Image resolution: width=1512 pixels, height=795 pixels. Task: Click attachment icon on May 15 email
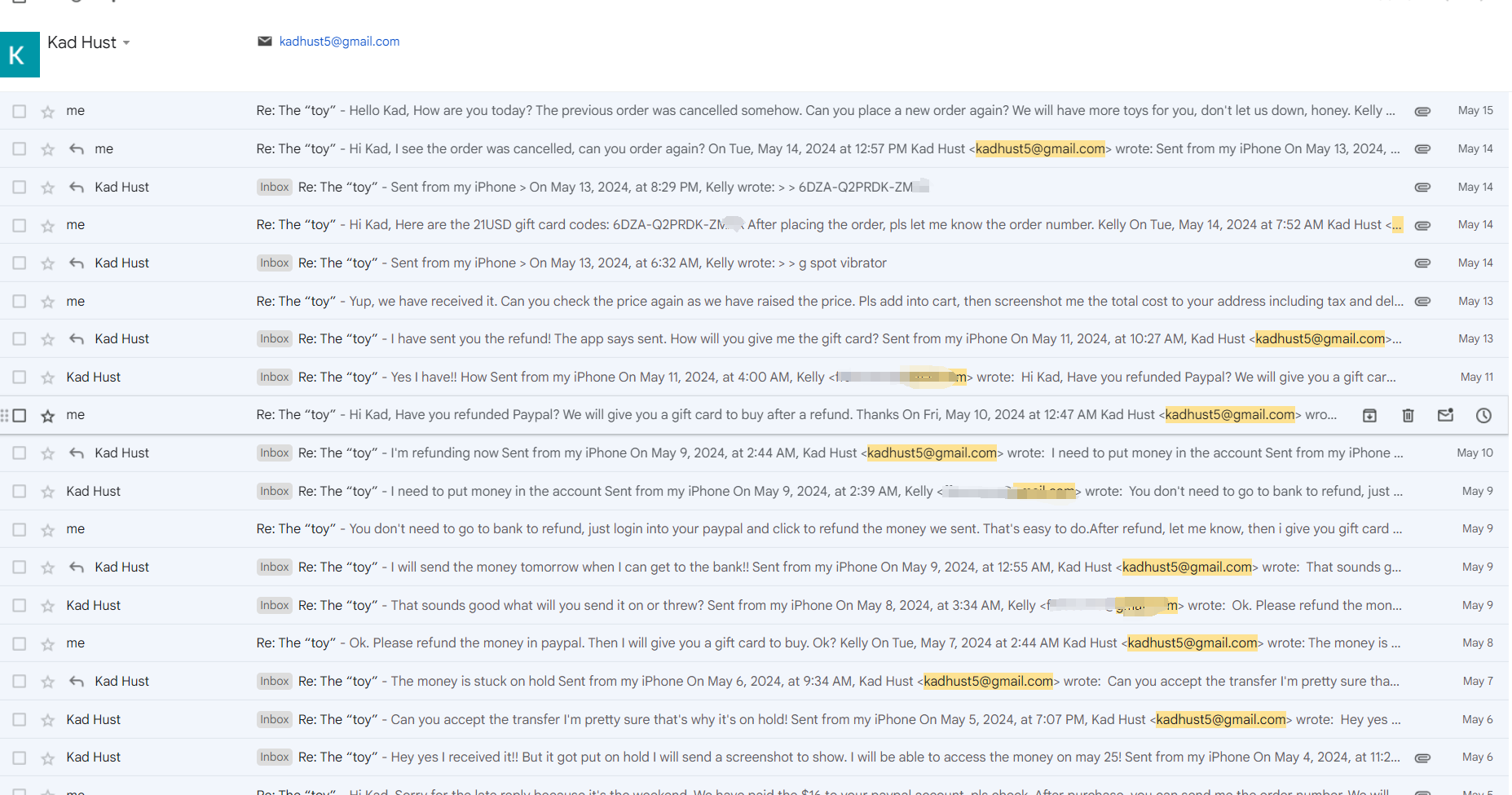point(1422,112)
